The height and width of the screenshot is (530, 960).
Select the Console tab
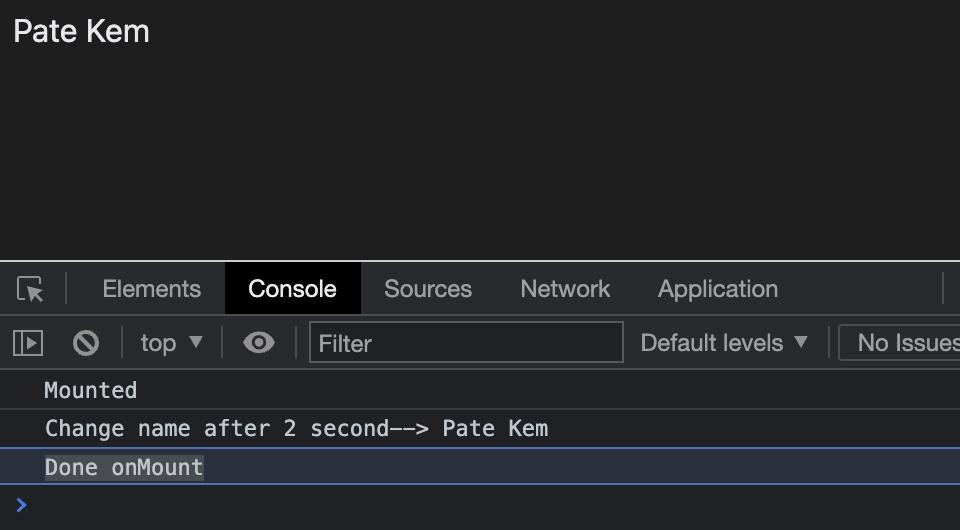292,289
